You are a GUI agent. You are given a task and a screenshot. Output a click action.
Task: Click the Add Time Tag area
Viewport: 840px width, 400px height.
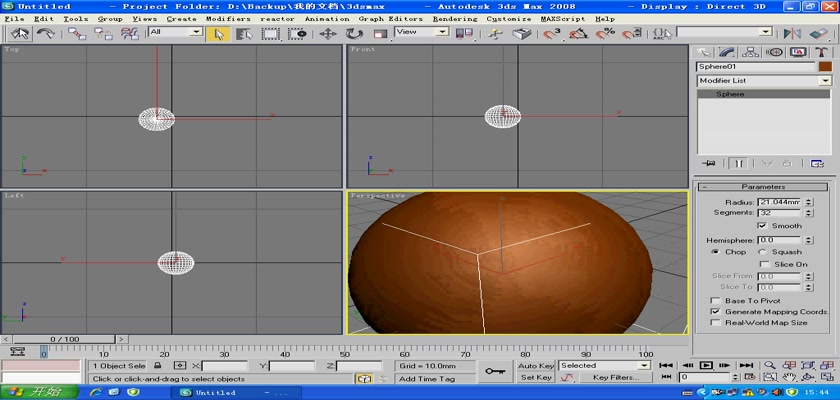(x=435, y=379)
